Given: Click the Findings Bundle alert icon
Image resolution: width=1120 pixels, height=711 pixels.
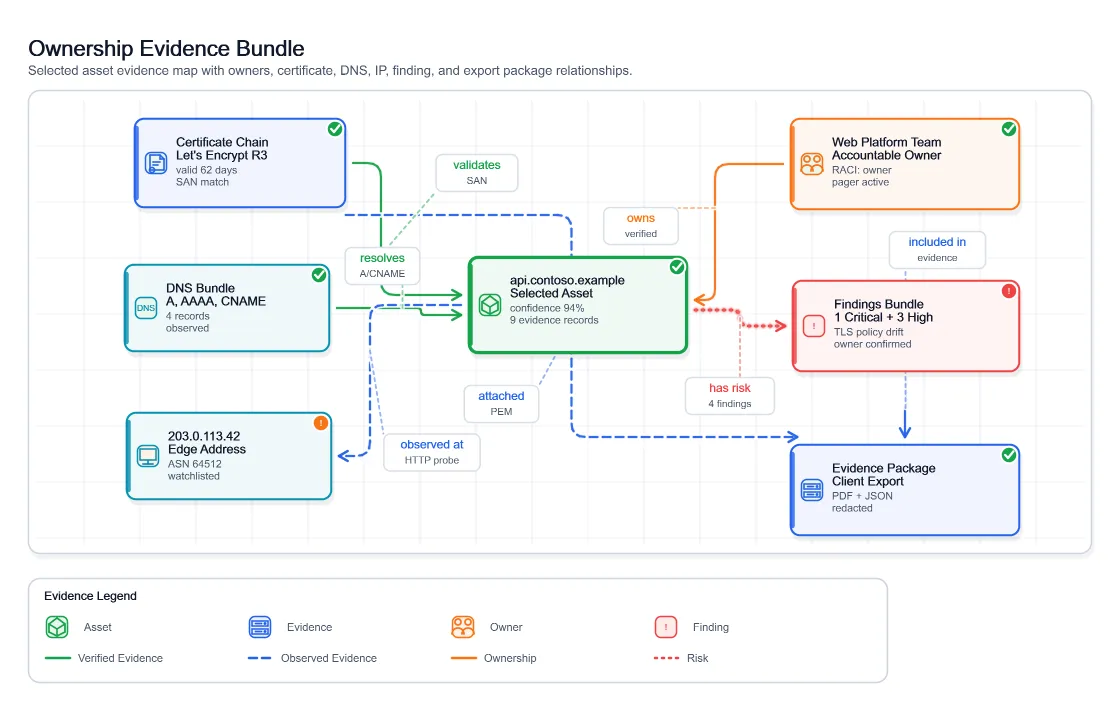Looking at the screenshot, I should [814, 326].
